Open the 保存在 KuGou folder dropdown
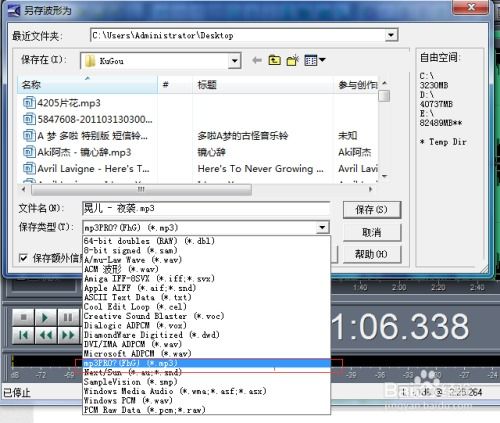 click(x=234, y=61)
